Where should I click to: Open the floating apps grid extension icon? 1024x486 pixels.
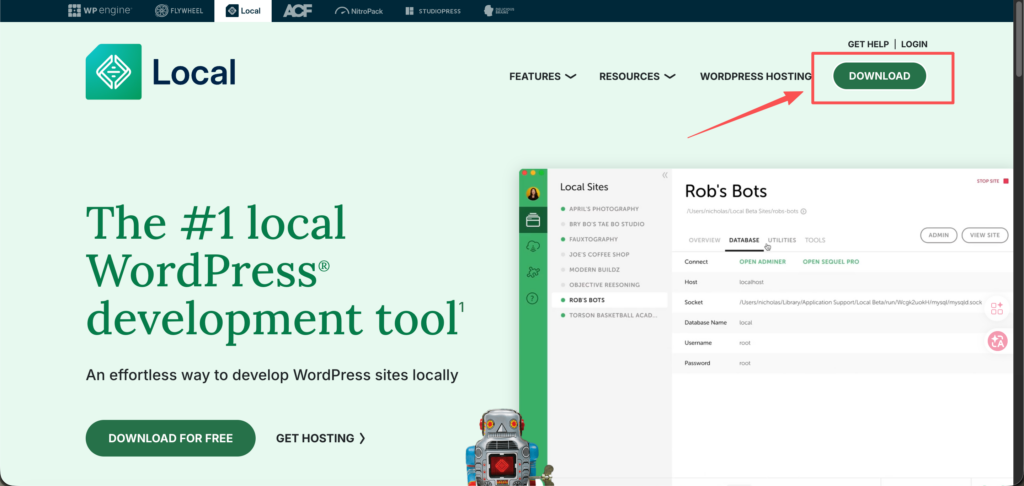[x=997, y=308]
